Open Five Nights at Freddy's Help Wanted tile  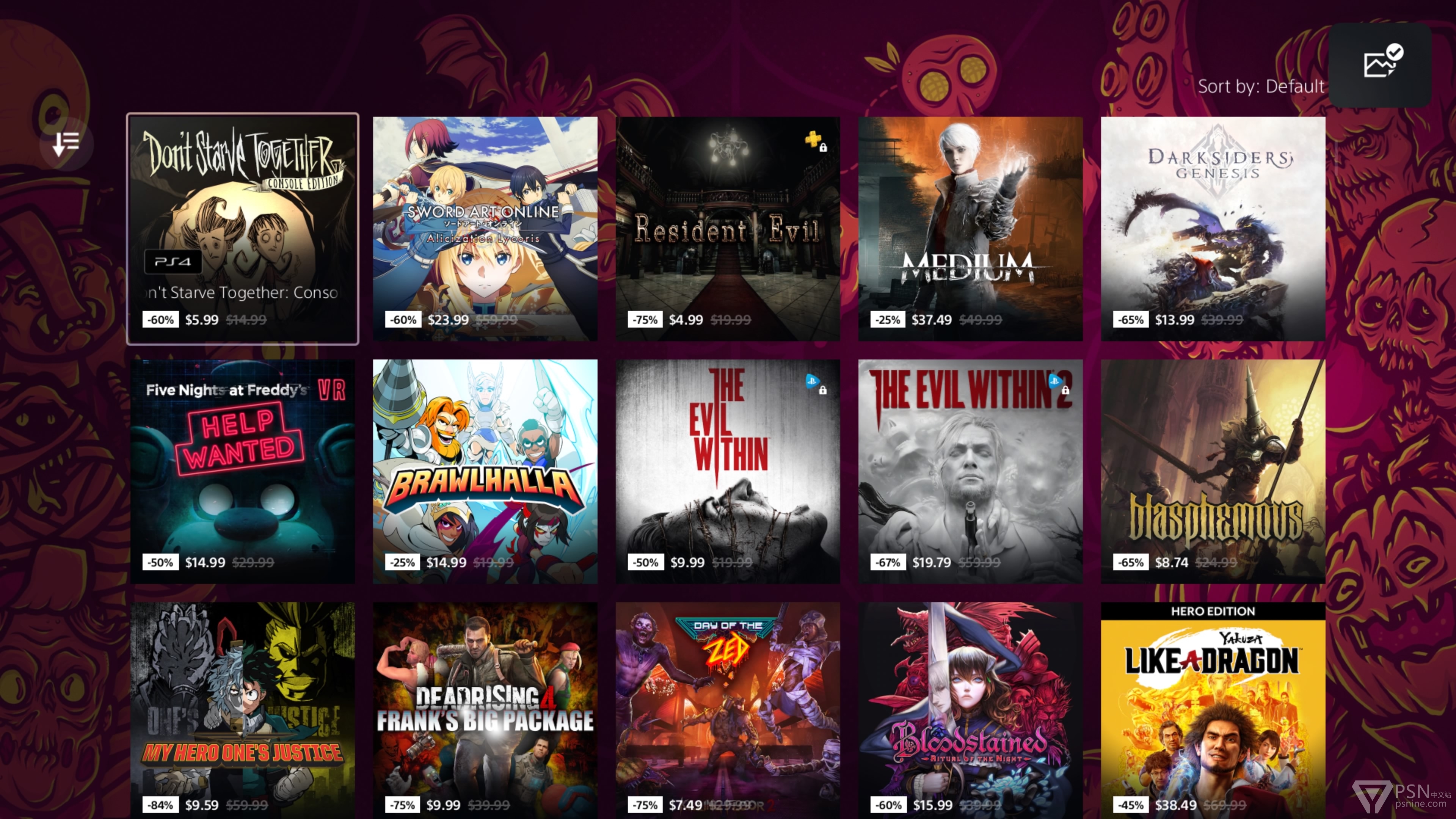[243, 471]
